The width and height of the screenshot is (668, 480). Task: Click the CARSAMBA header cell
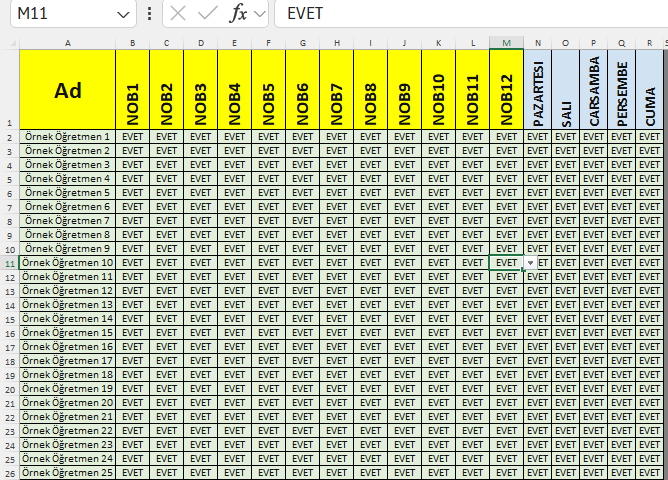[x=593, y=90]
